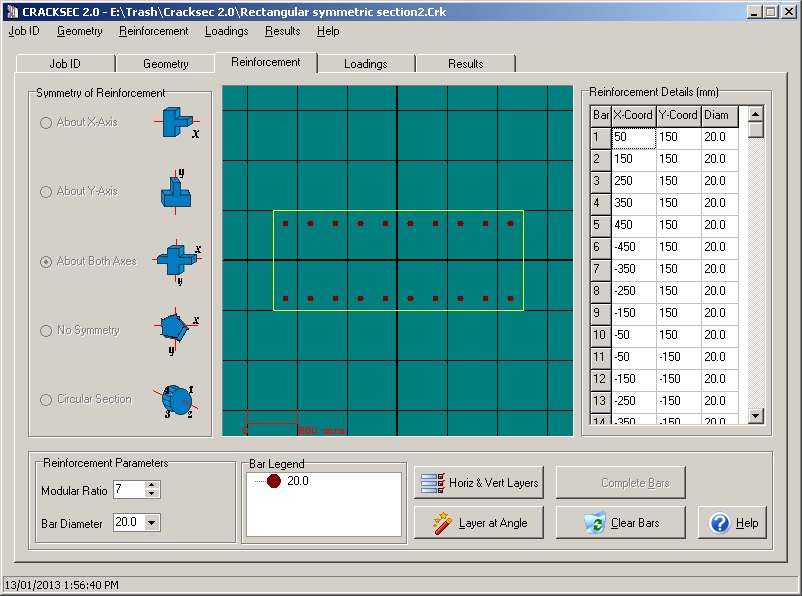Viewport: 802px width, 596px height.
Task: Click the Clear Bars button
Action: pos(620,522)
